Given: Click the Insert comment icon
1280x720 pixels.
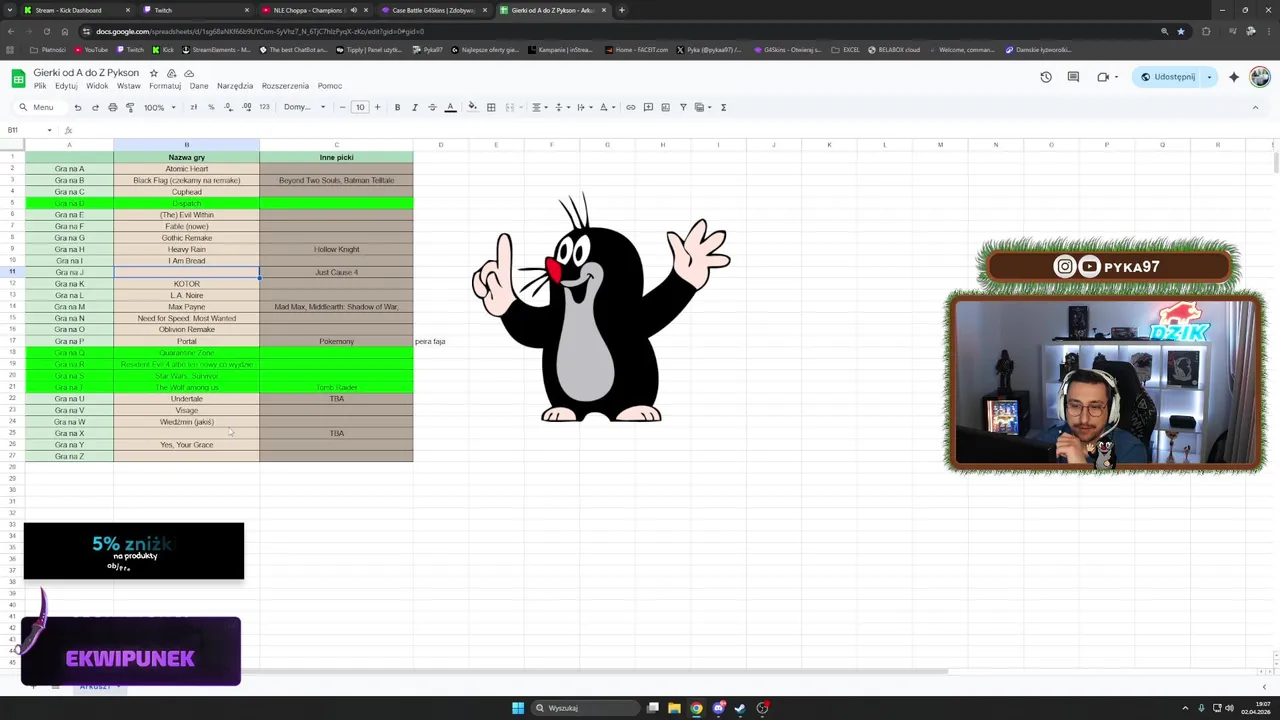Looking at the screenshot, I should (x=648, y=107).
